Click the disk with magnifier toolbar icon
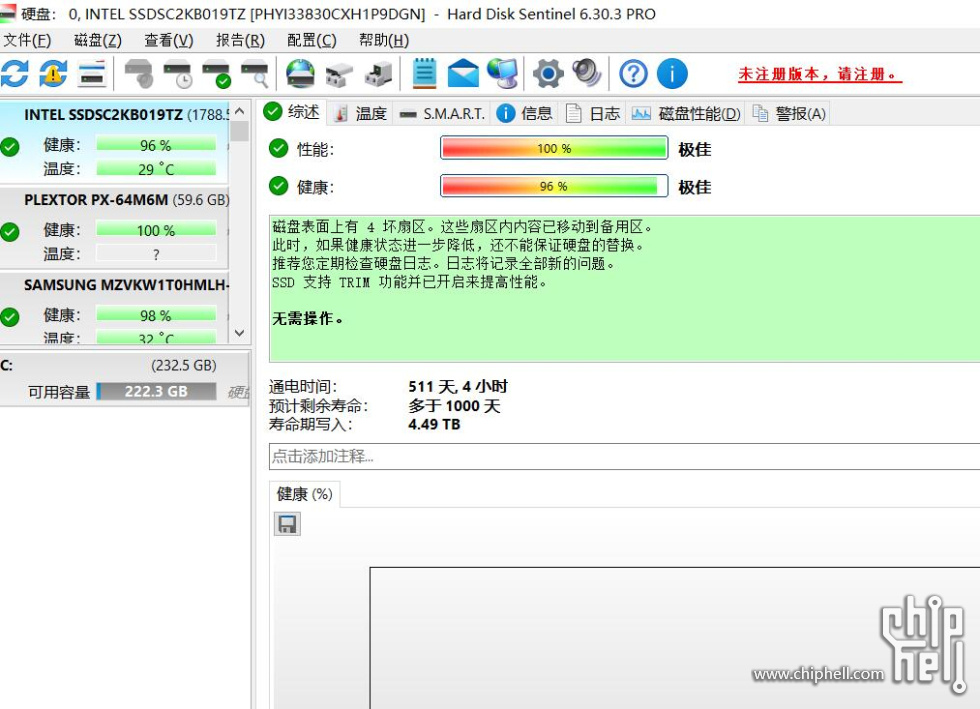 (255, 73)
